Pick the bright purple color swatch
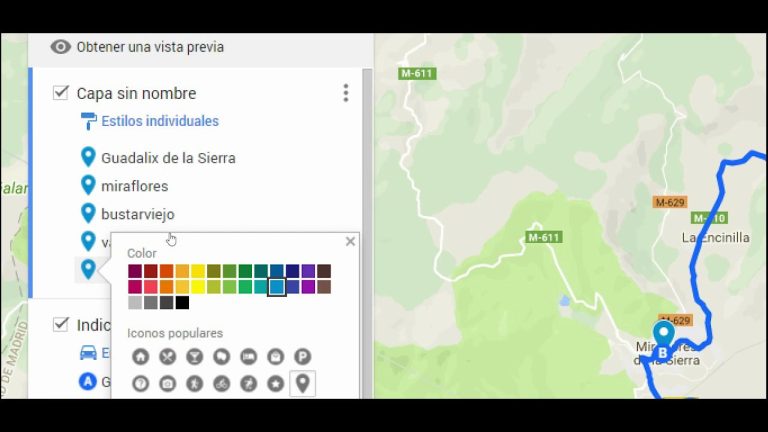This screenshot has height=432, width=768. 308,287
